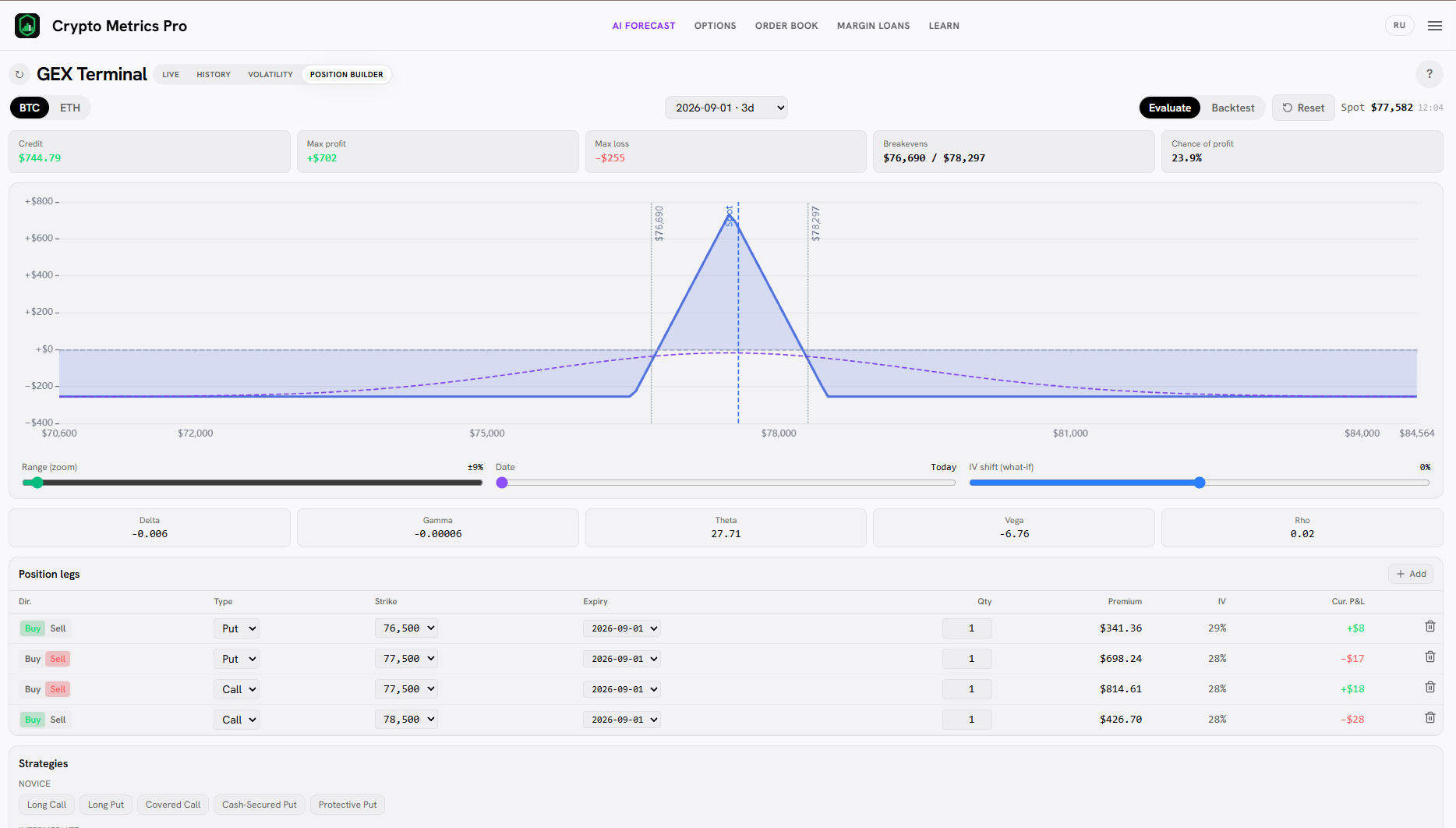Click the $744.79 credit value
The height and width of the screenshot is (828, 1456).
point(40,158)
